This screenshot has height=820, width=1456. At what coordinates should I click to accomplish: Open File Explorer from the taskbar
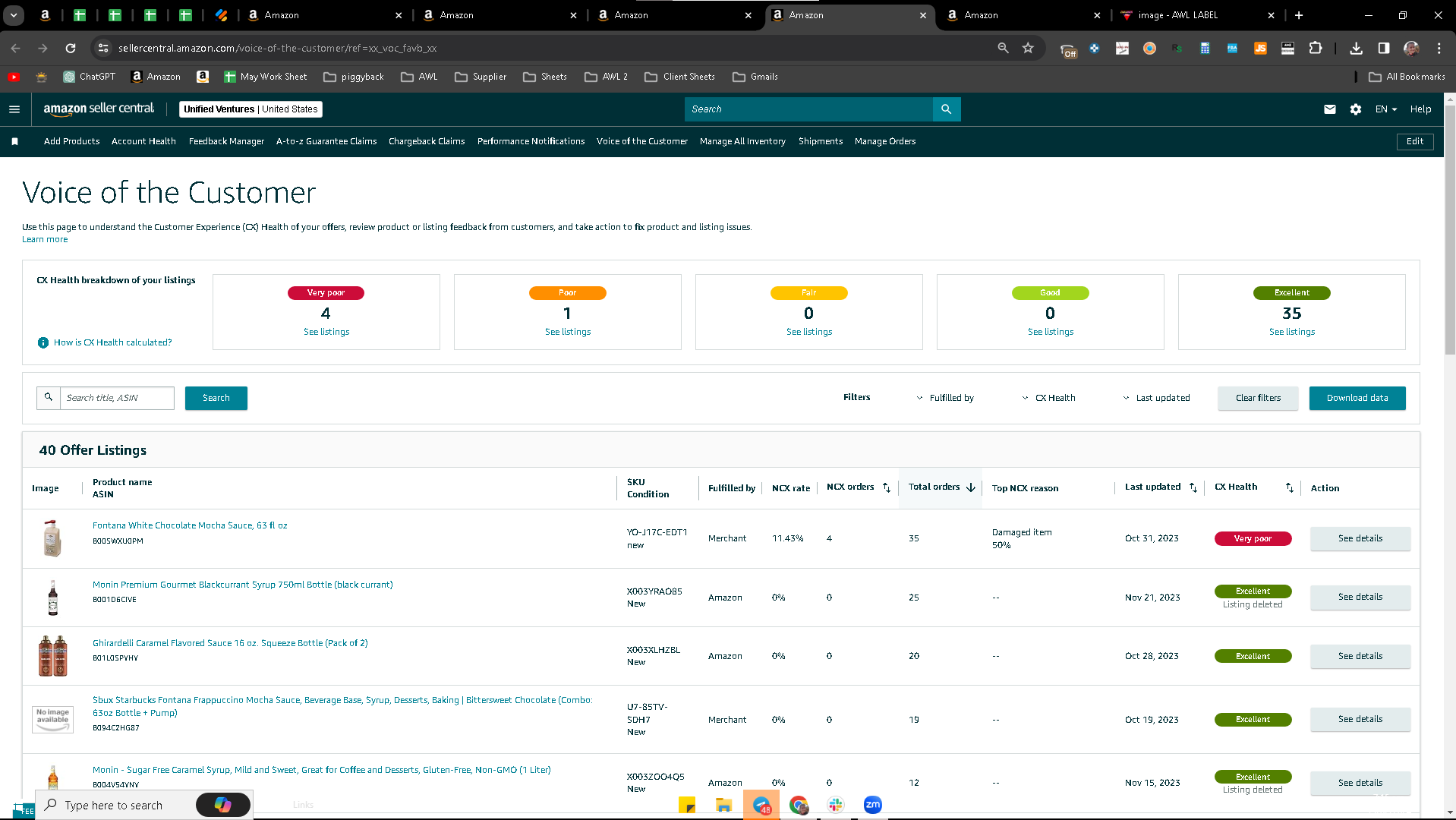pos(723,805)
